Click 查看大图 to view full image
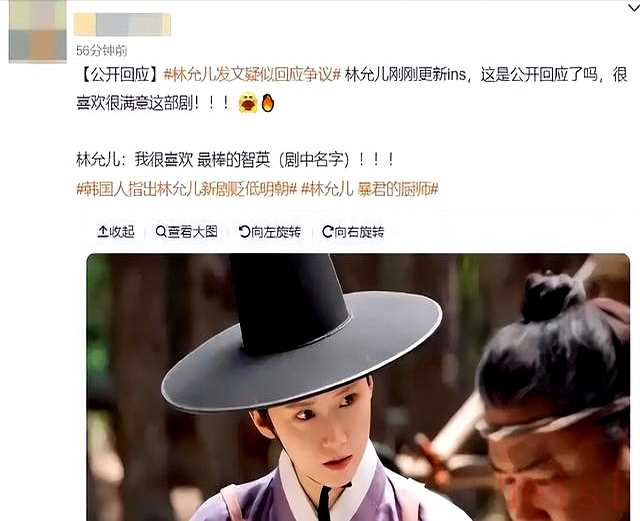The image size is (640, 521). pyautogui.click(x=187, y=232)
